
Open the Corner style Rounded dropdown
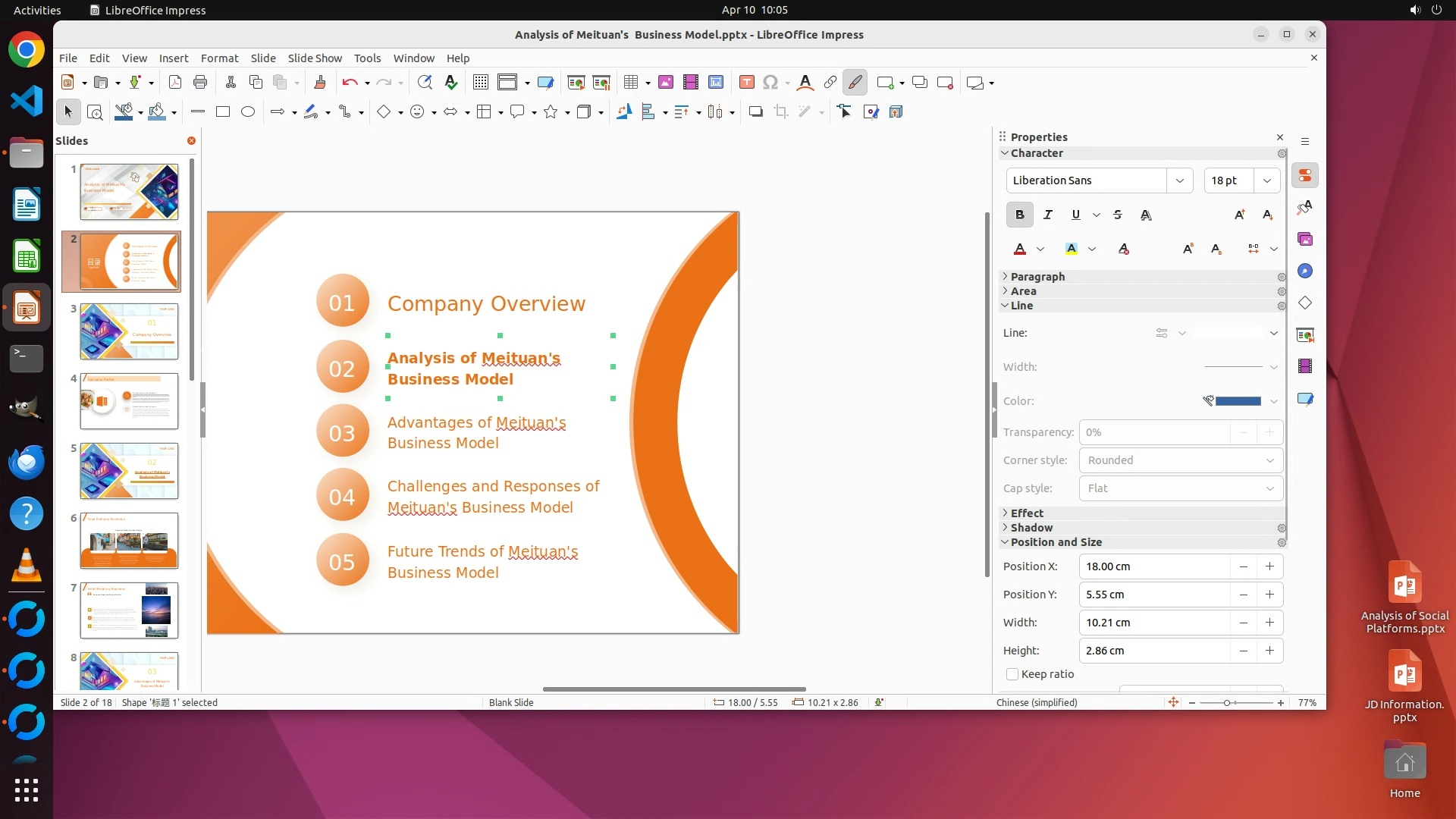[x=1180, y=460]
